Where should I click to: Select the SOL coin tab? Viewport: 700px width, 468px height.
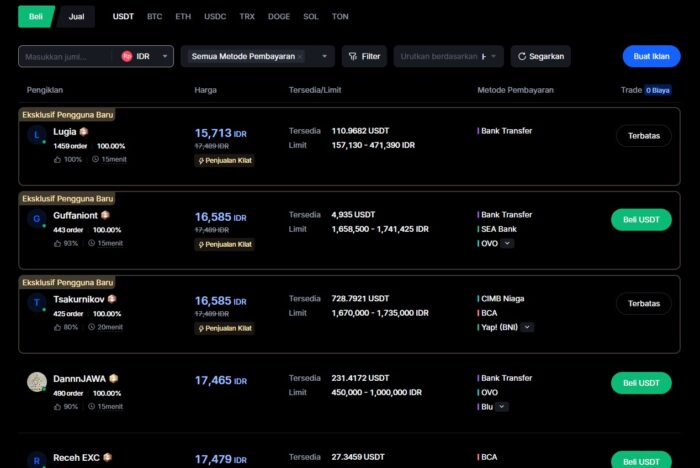(311, 17)
